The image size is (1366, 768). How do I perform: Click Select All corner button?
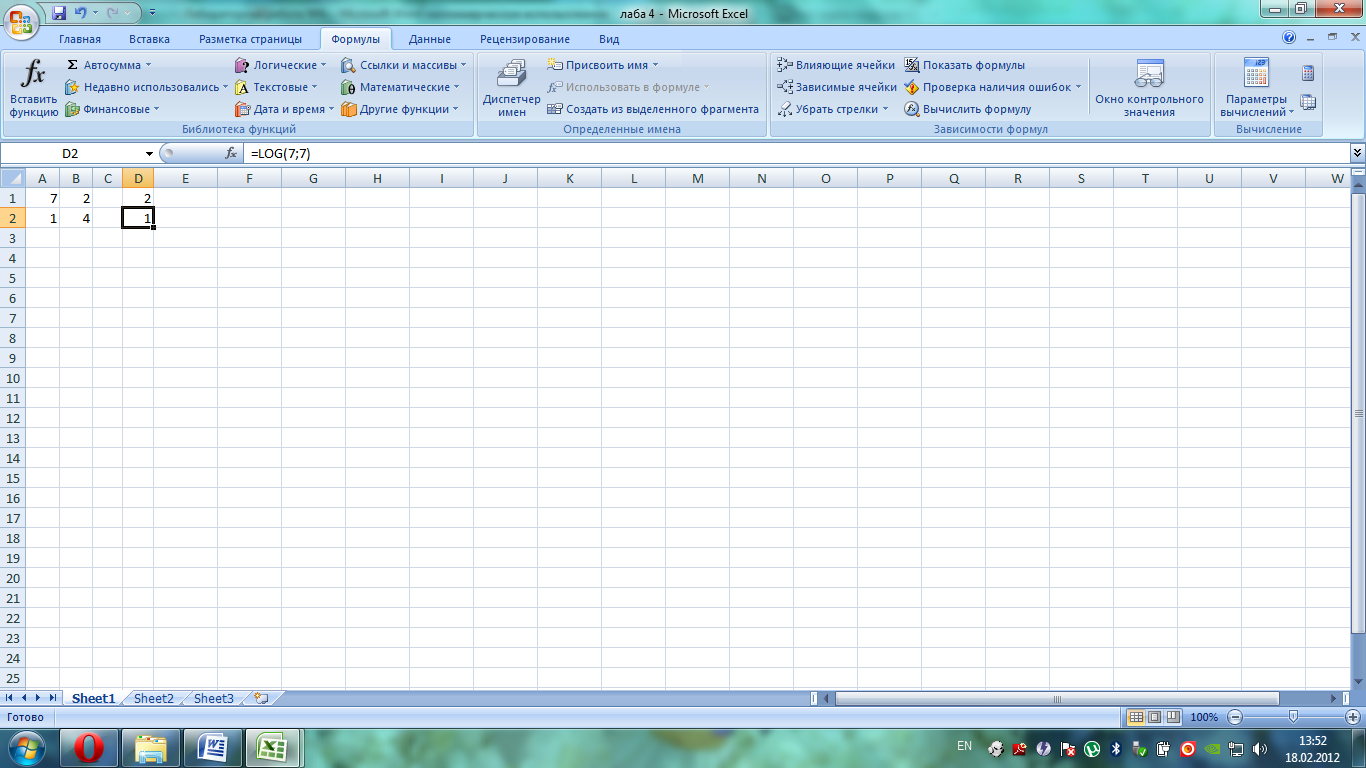pyautogui.click(x=13, y=178)
